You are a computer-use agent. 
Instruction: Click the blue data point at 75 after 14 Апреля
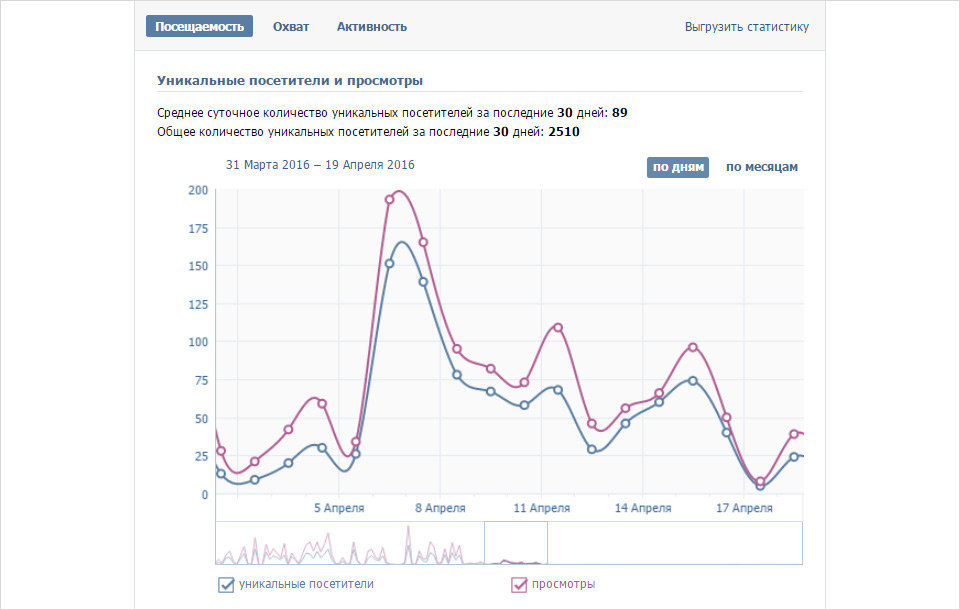point(692,380)
